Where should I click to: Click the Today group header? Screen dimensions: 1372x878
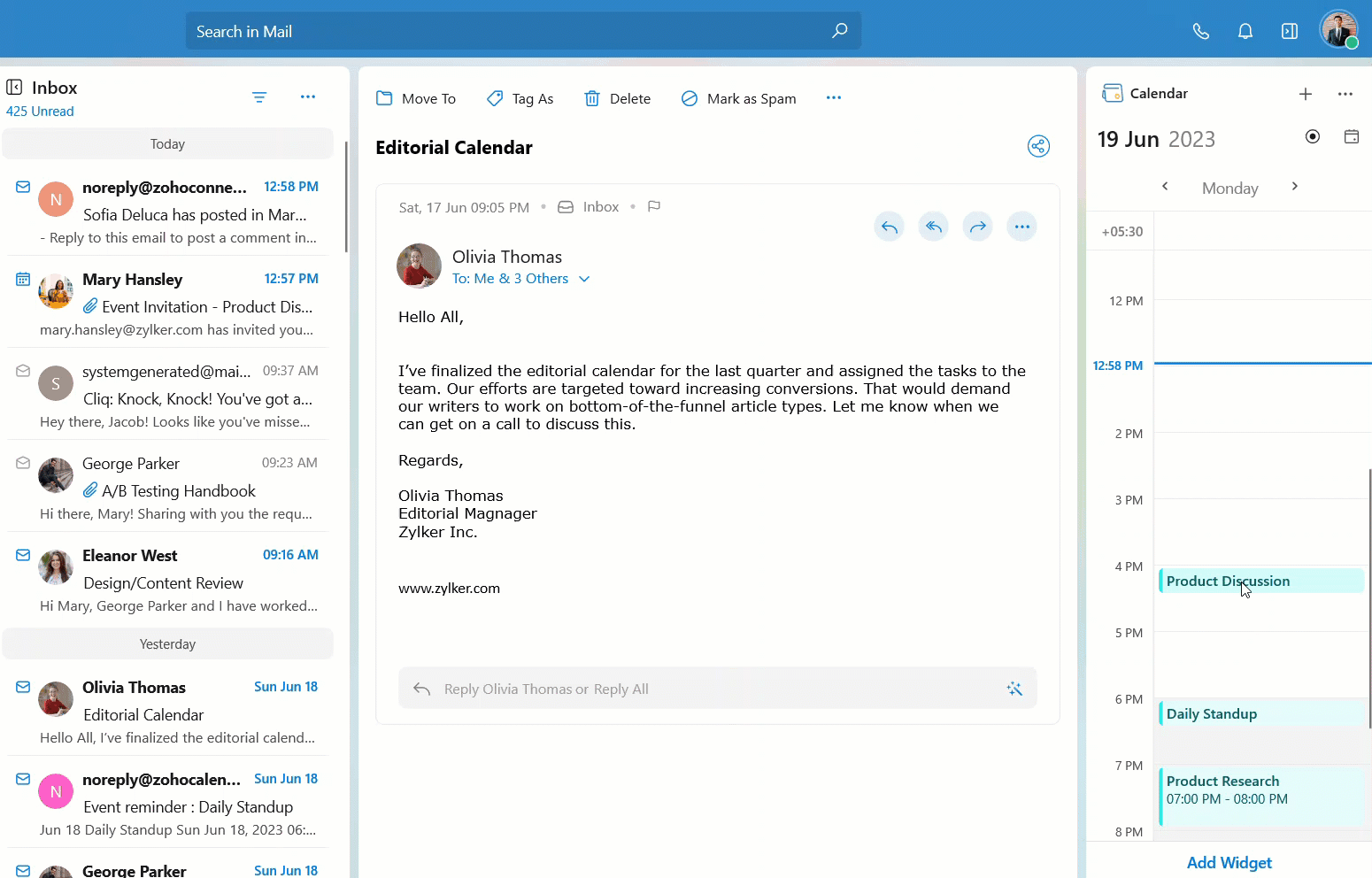tap(168, 143)
